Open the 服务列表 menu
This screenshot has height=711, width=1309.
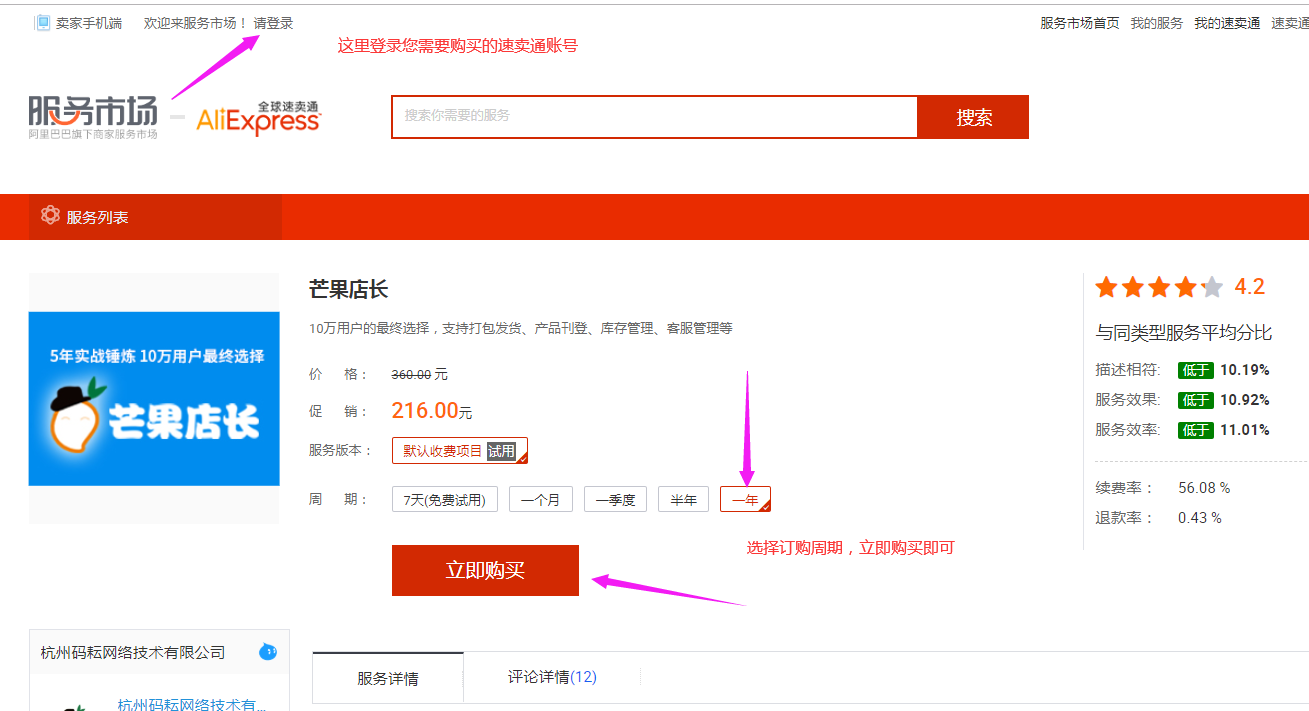click(155, 217)
